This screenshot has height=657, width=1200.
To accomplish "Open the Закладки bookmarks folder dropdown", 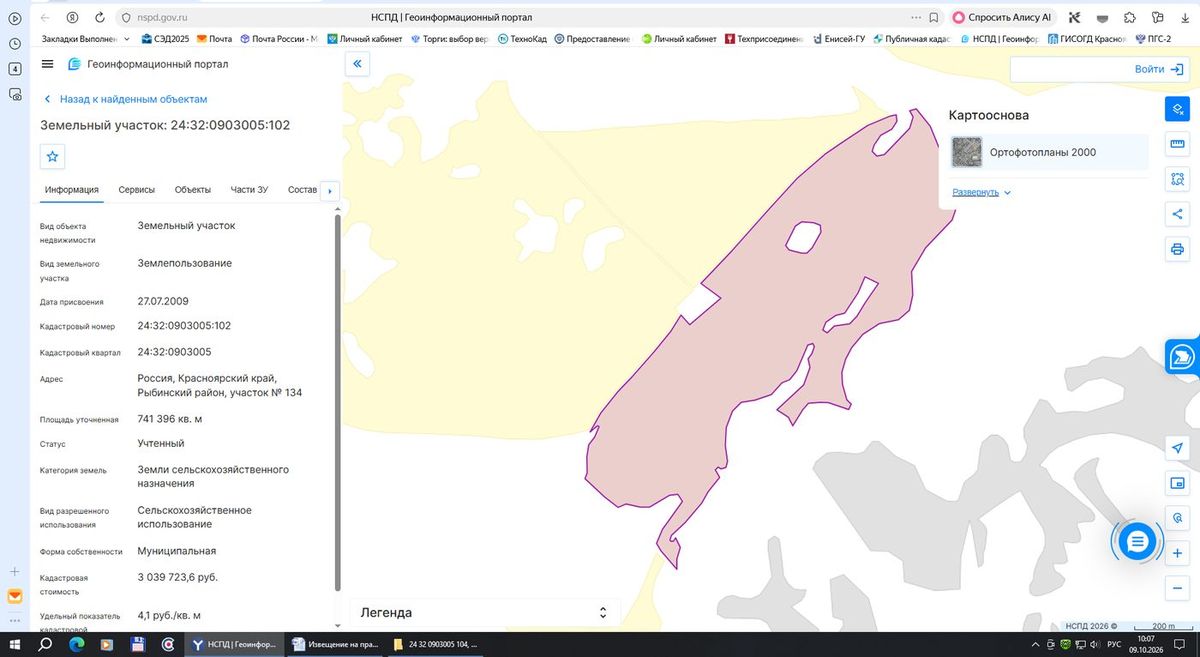I will 87,39.
